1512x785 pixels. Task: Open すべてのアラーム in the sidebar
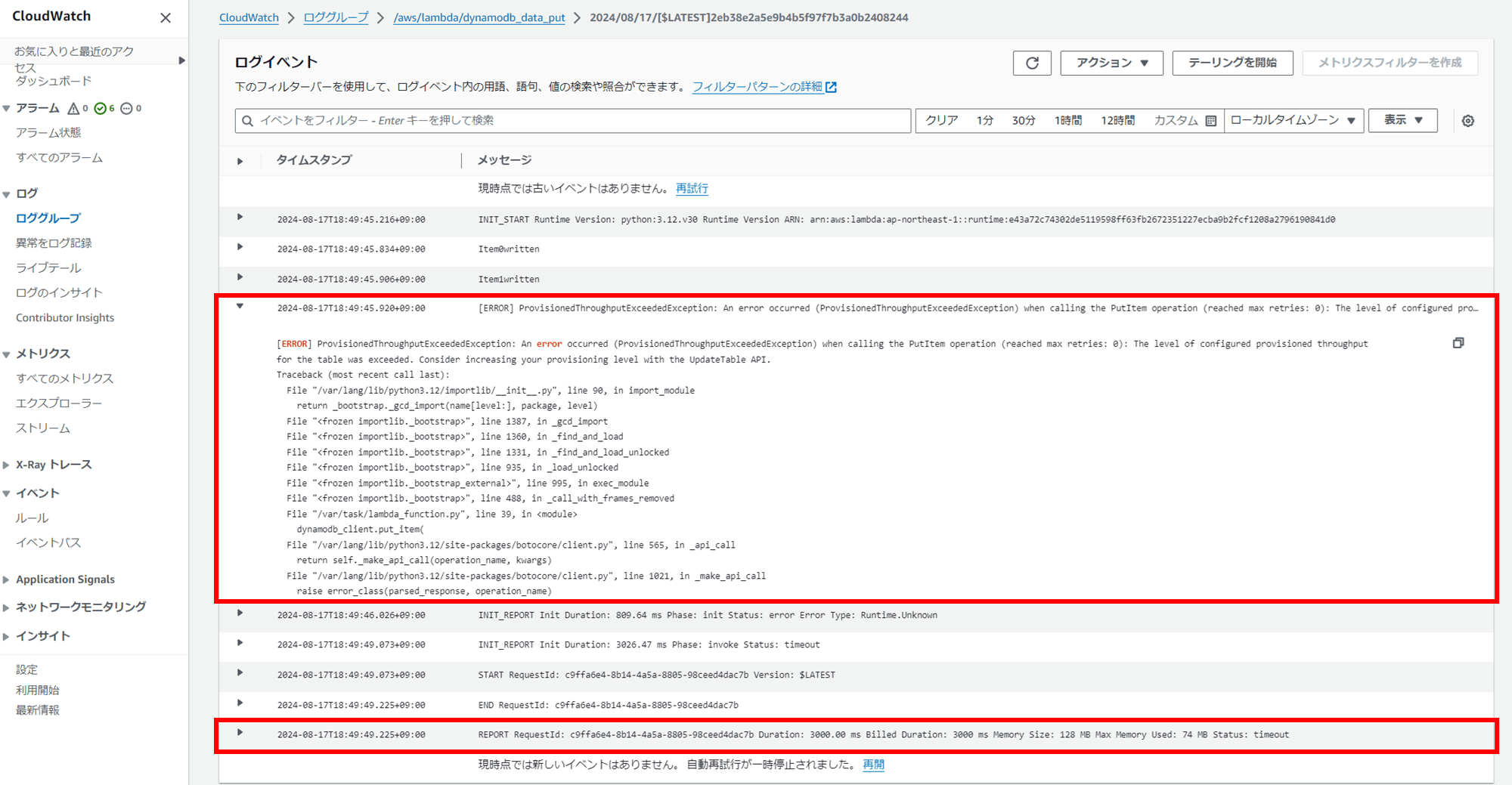pos(59,158)
